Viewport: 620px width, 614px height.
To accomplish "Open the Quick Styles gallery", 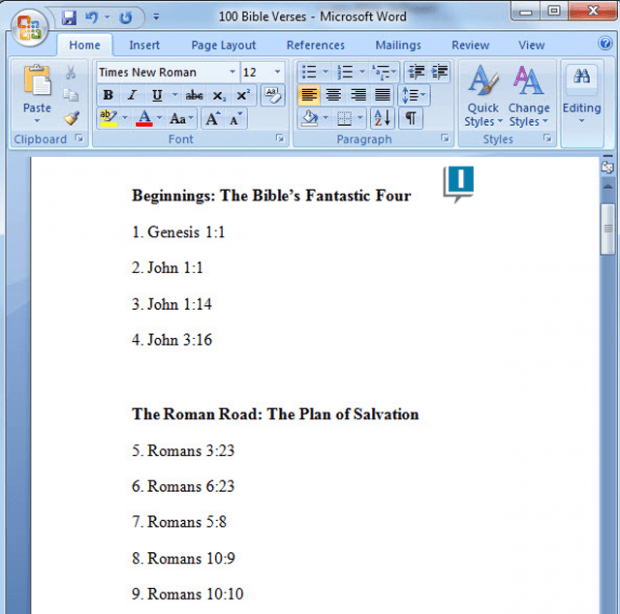I will [x=483, y=100].
